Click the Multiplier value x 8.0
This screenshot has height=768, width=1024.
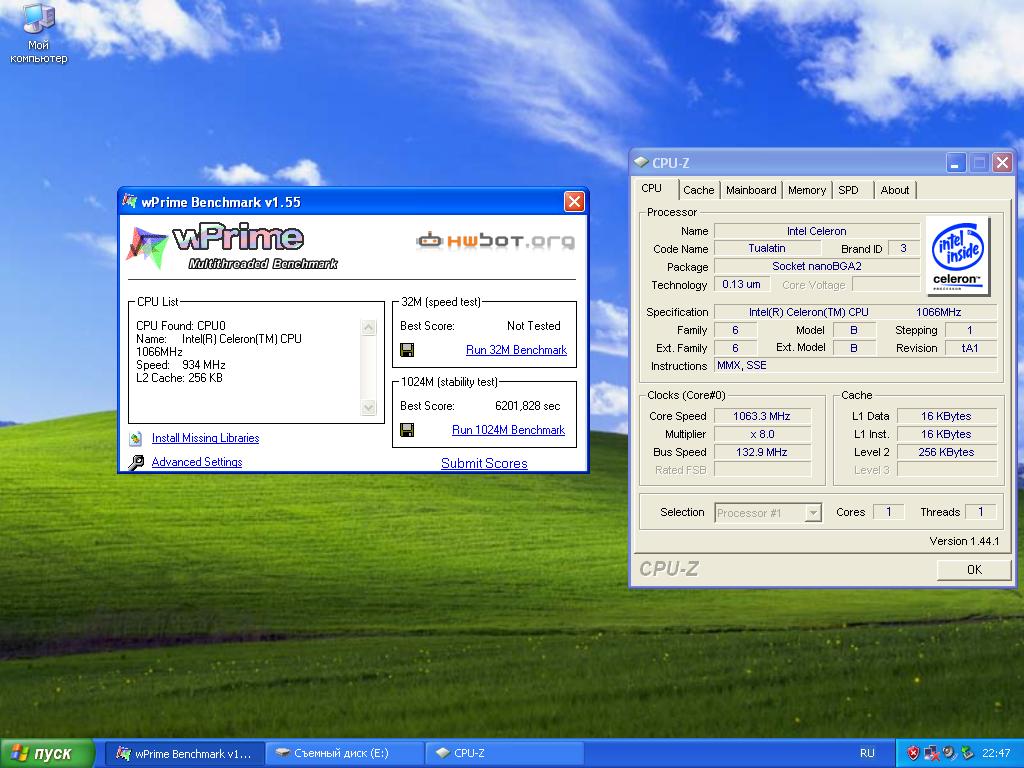click(761, 434)
